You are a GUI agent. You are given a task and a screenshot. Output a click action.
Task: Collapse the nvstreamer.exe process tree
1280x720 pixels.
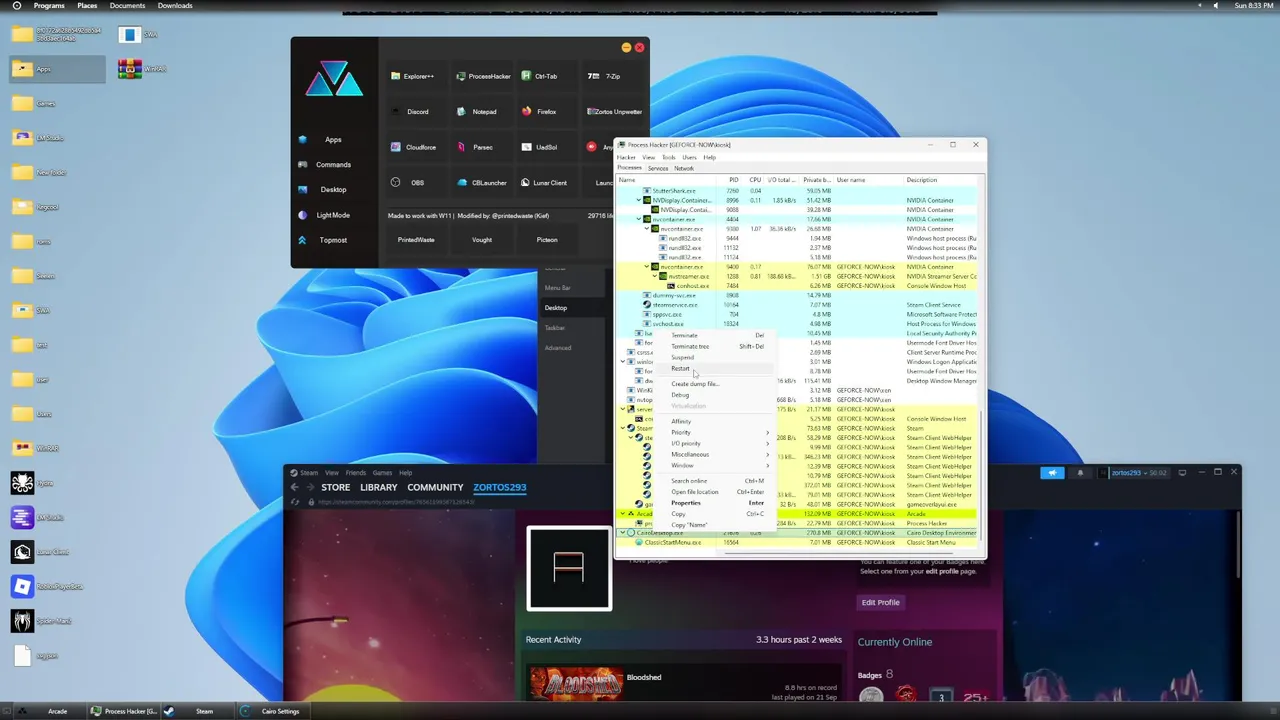coord(655,276)
